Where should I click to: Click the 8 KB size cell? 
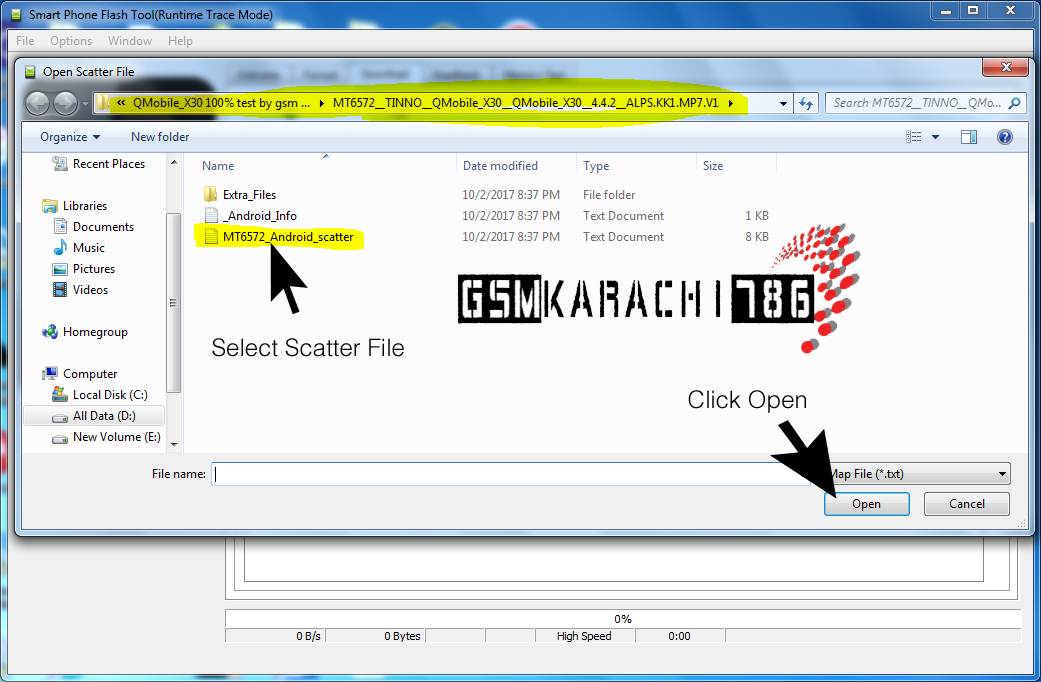756,236
